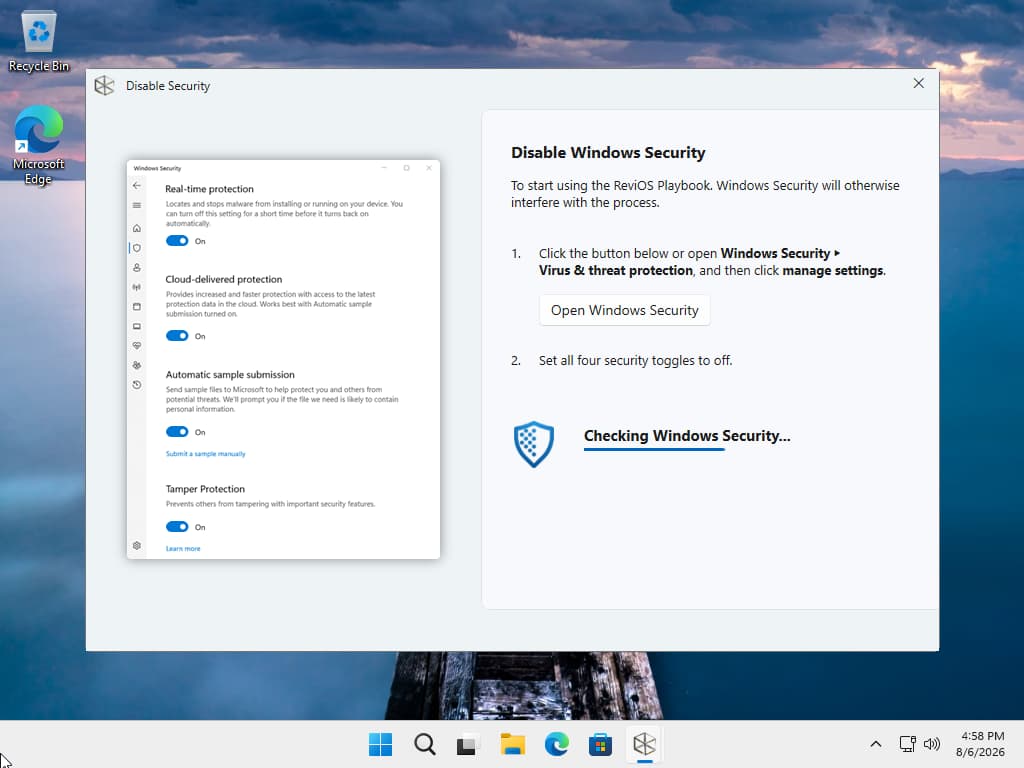The image size is (1024, 768).
Task: Click the 'Set all four security toggles to off' step
Action: click(x=635, y=360)
